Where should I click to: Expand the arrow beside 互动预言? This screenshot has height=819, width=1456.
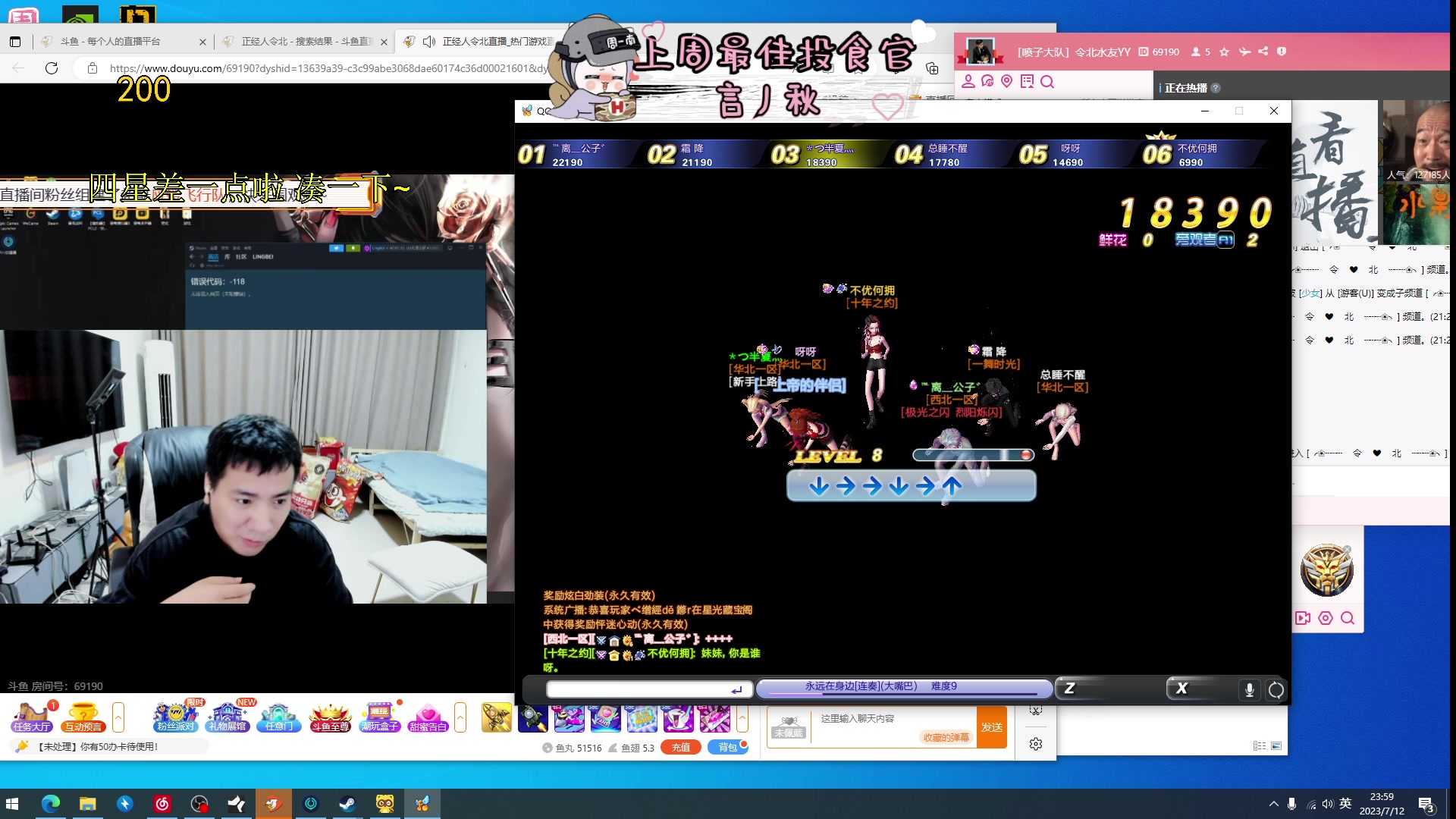pyautogui.click(x=118, y=717)
